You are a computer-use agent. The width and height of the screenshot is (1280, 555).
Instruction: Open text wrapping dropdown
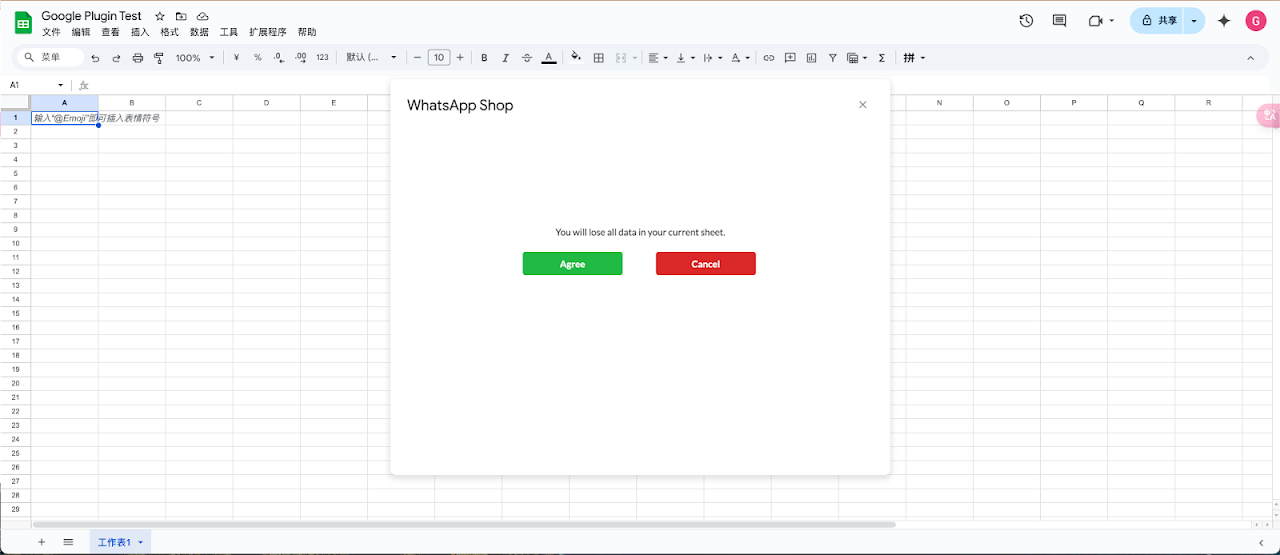[x=713, y=58]
